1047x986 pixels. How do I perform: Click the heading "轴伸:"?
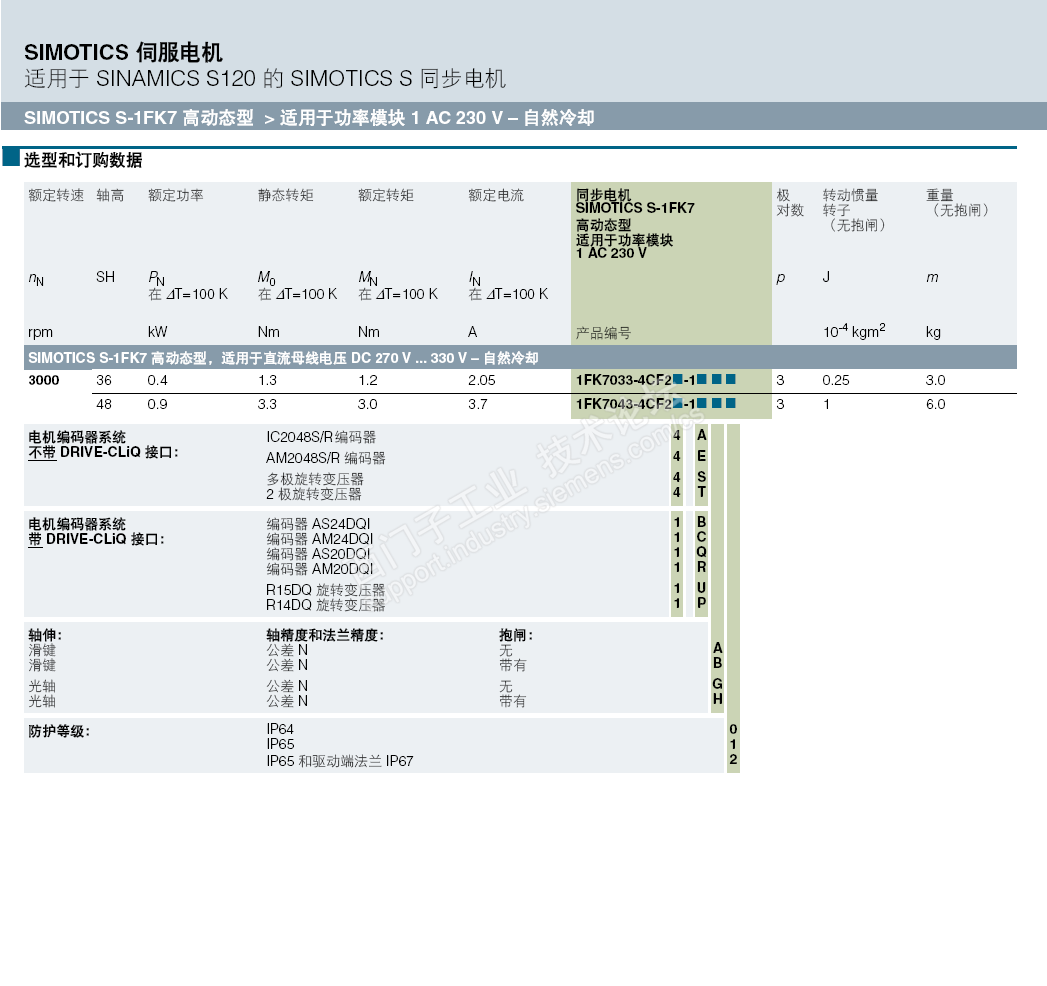[x=45, y=635]
